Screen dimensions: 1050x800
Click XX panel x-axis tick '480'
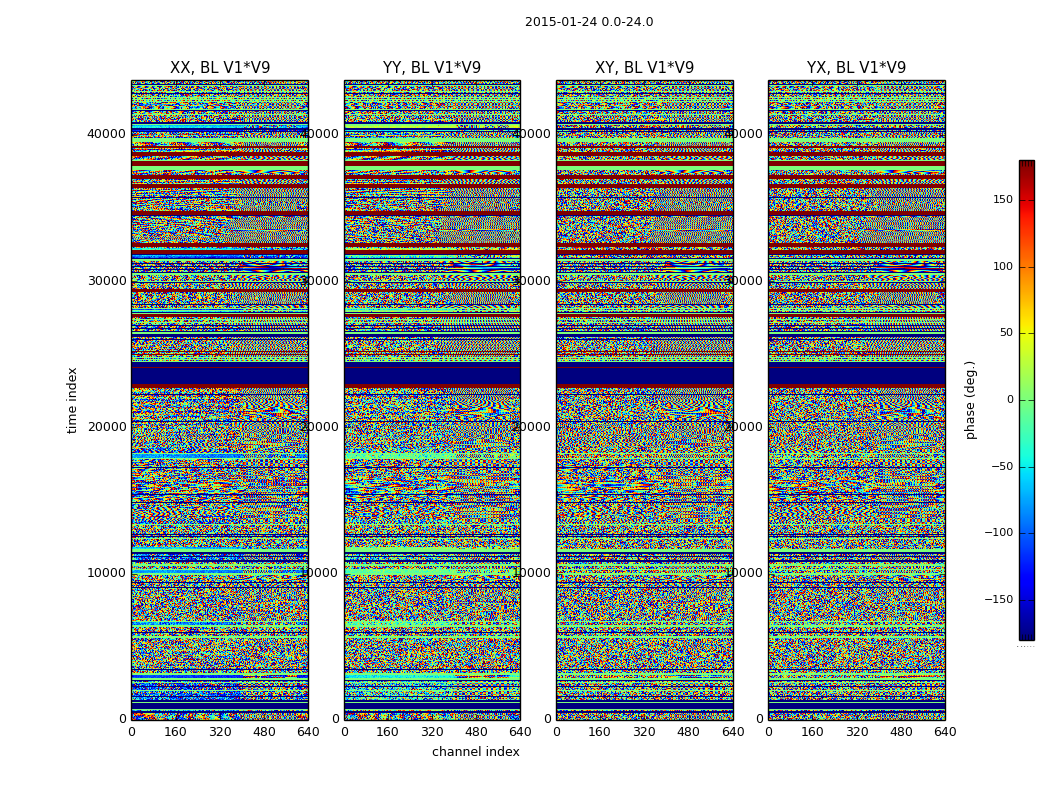point(264,732)
